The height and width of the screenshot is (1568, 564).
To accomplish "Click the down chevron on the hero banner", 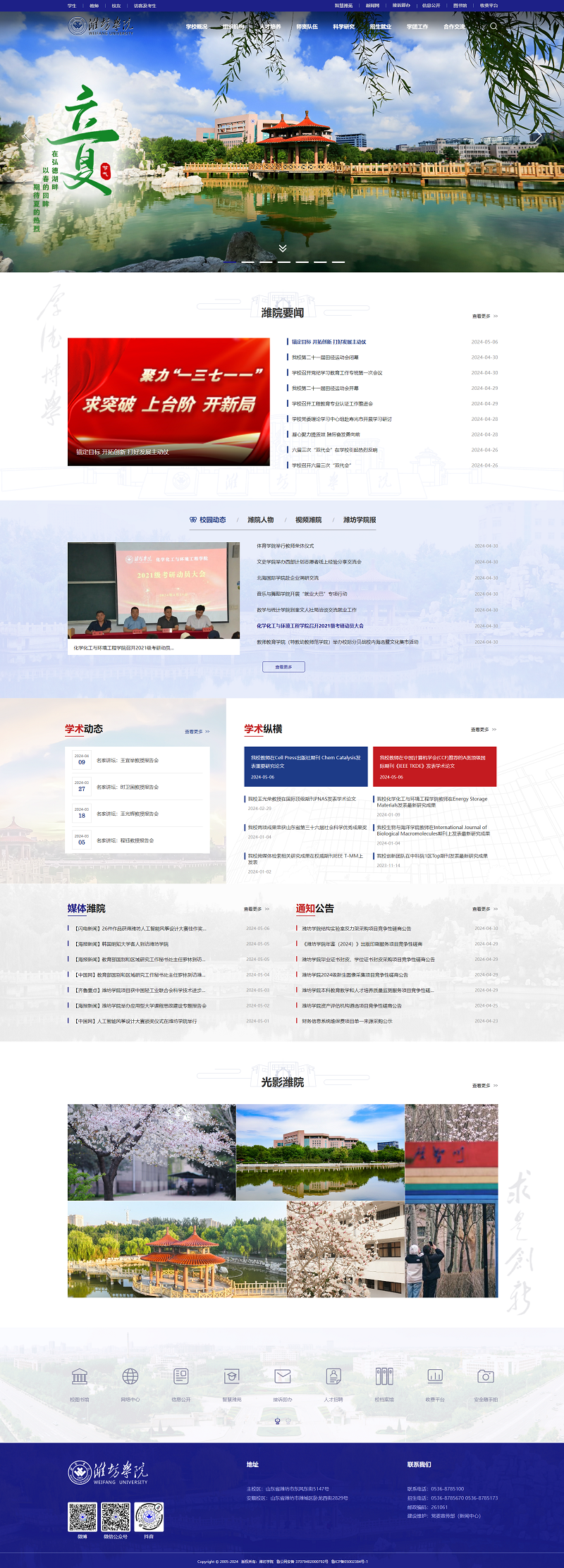I will point(282,248).
